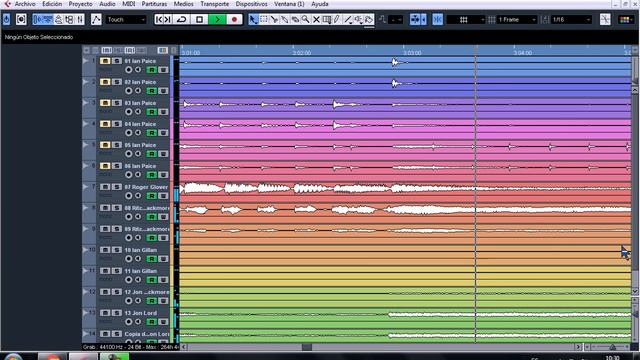Image resolution: width=640 pixels, height=360 pixels.
Task: Go to previous marker button
Action: (159, 19)
